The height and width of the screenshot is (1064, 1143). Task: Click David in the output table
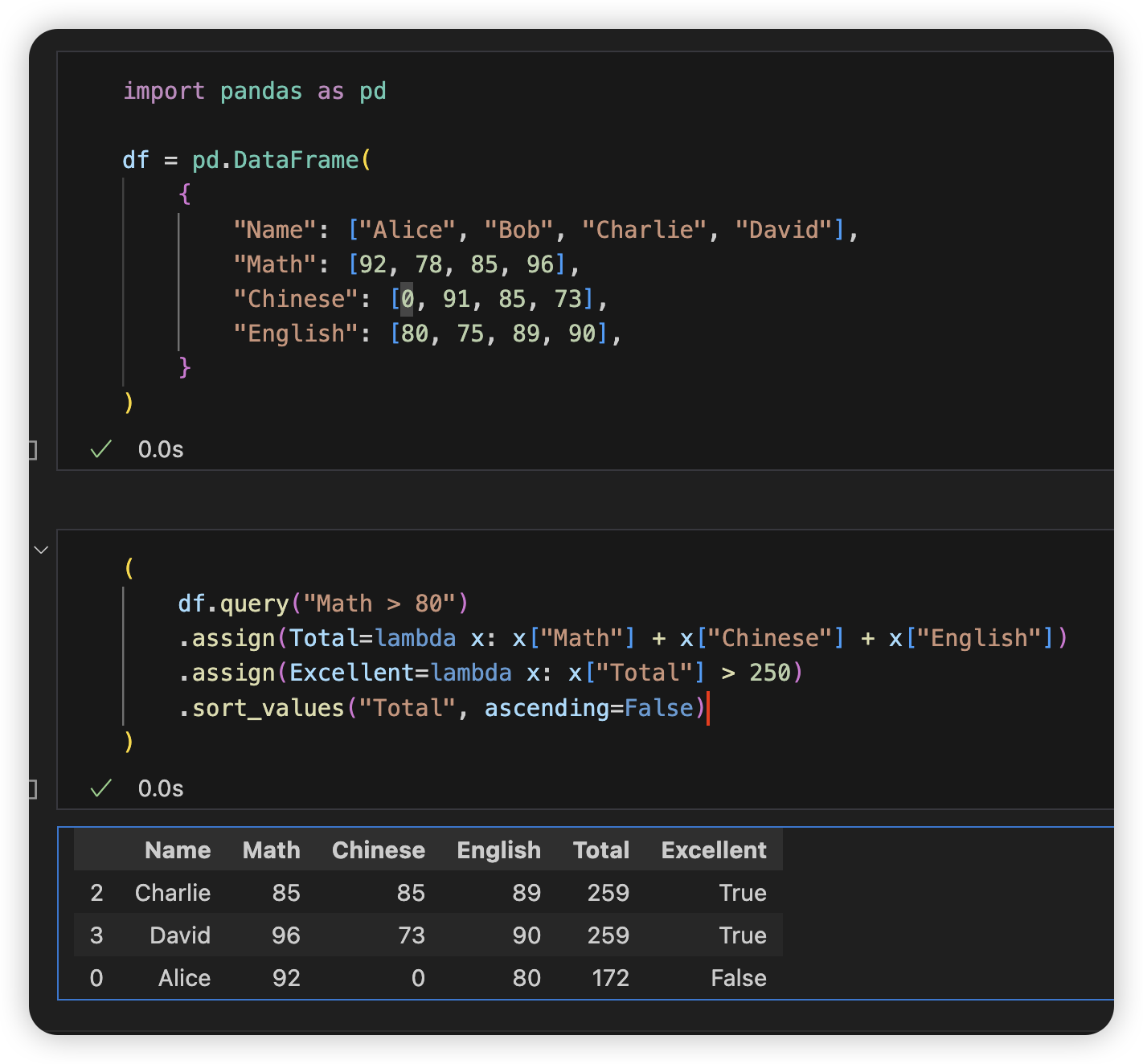tap(180, 935)
